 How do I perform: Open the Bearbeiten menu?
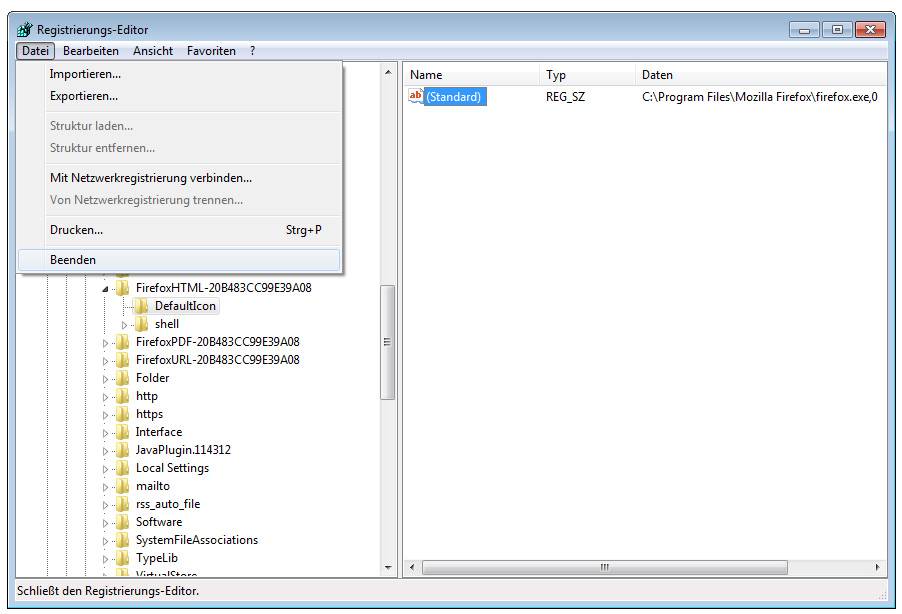coord(90,51)
